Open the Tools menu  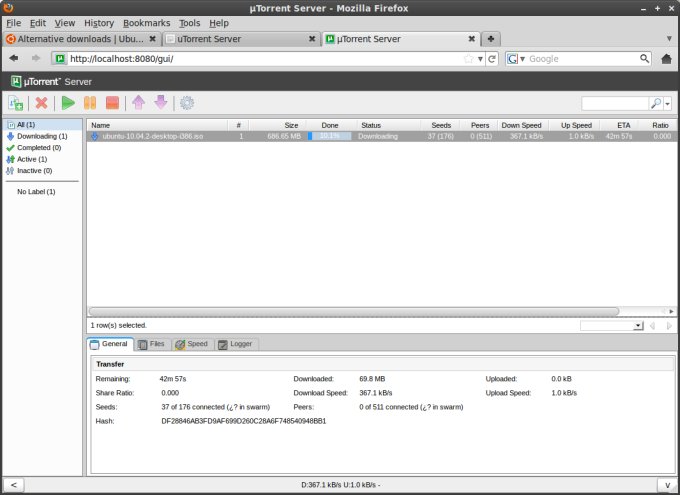190,23
